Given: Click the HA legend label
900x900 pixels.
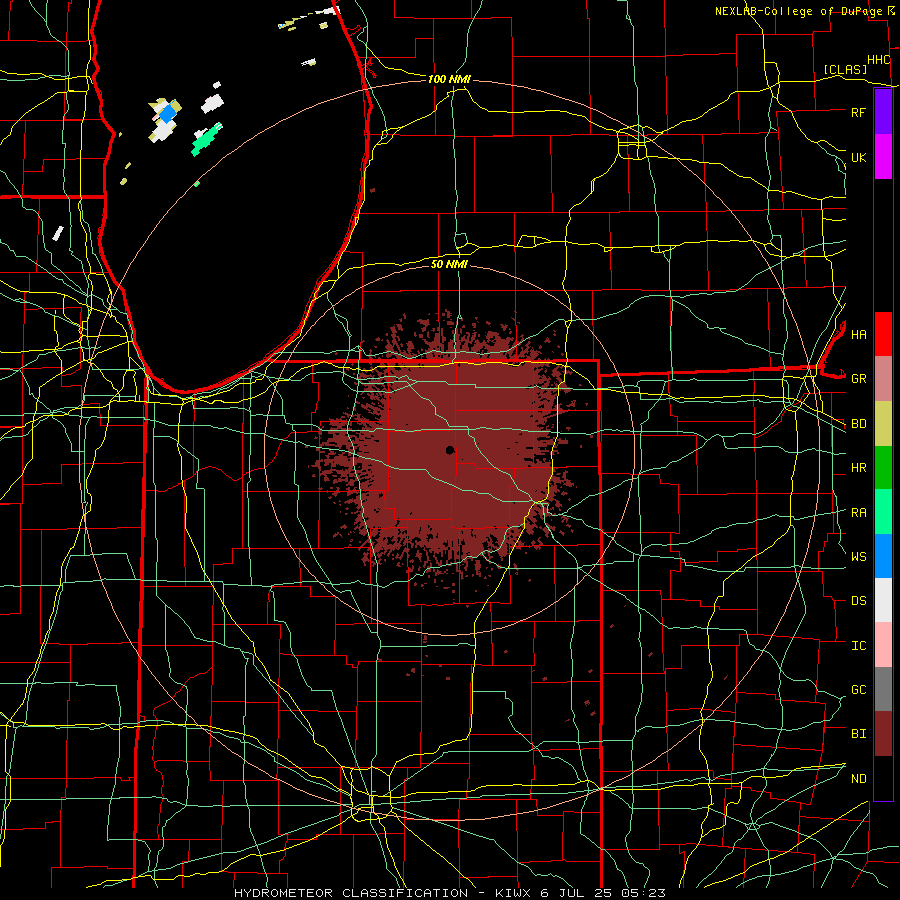Looking at the screenshot, I should [x=858, y=334].
